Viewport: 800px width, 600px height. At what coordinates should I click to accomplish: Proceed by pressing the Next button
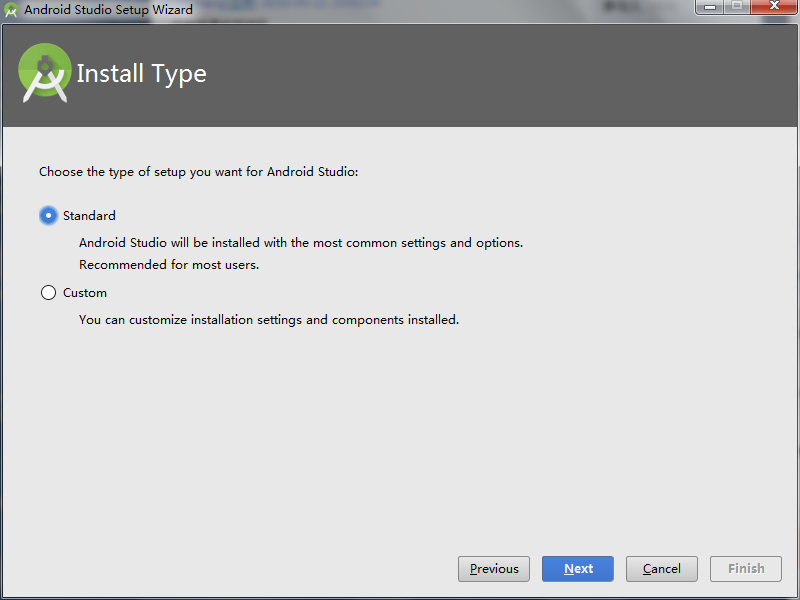tap(578, 569)
